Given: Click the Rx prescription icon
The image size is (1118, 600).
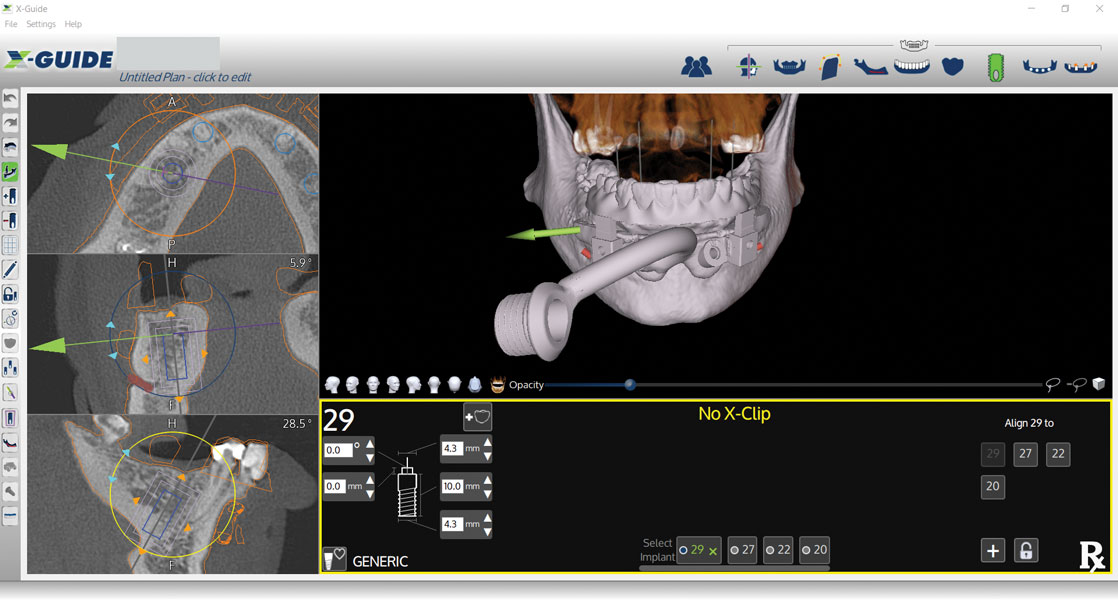Looking at the screenshot, I should pyautogui.click(x=1091, y=555).
